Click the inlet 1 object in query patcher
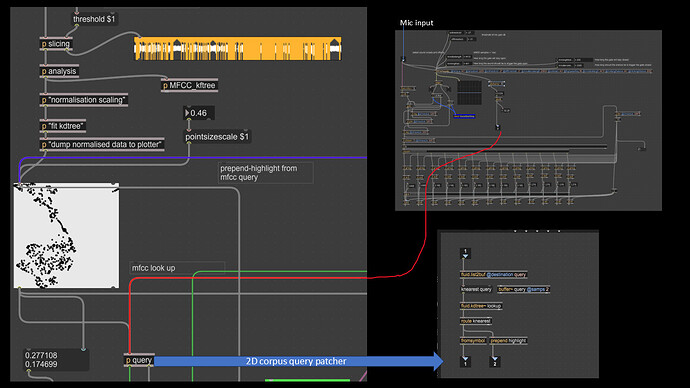This screenshot has height=388, width=690. pyautogui.click(x=465, y=253)
